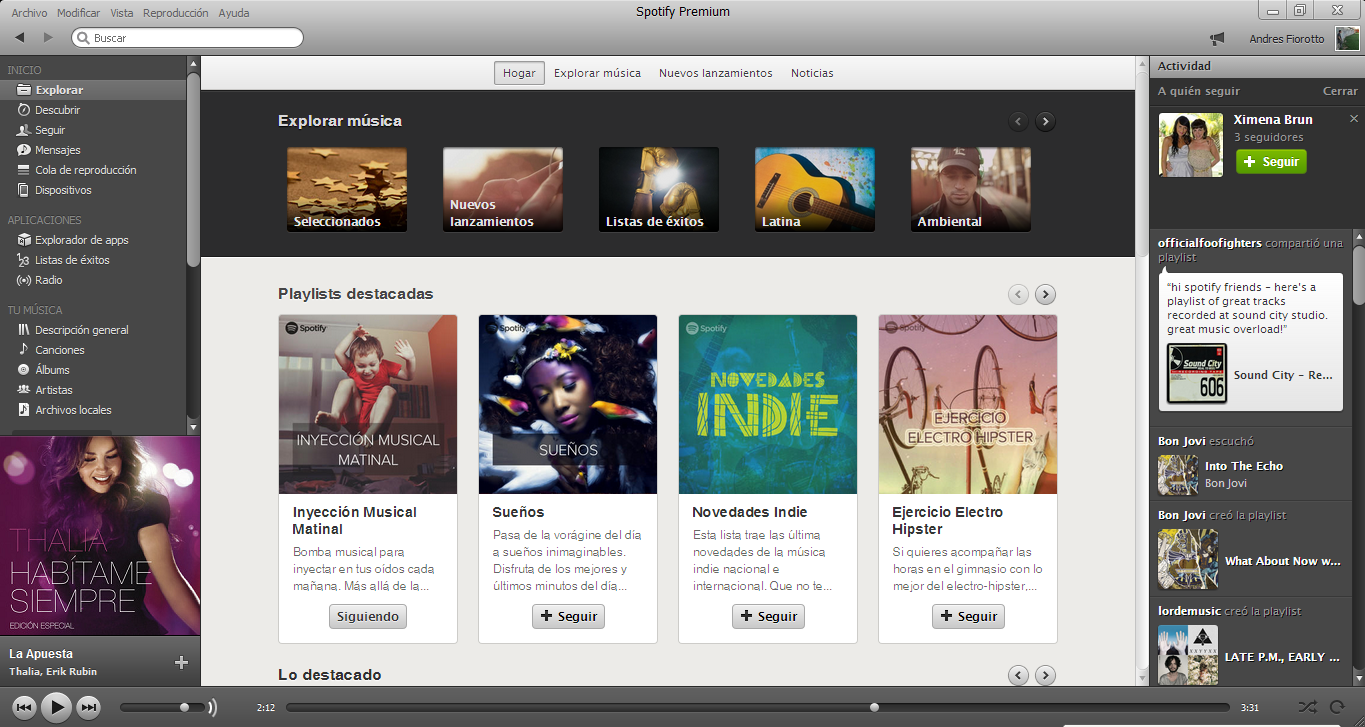Seek on the track progress bar
Screen dimensions: 1365x727
pyautogui.click(x=758, y=708)
